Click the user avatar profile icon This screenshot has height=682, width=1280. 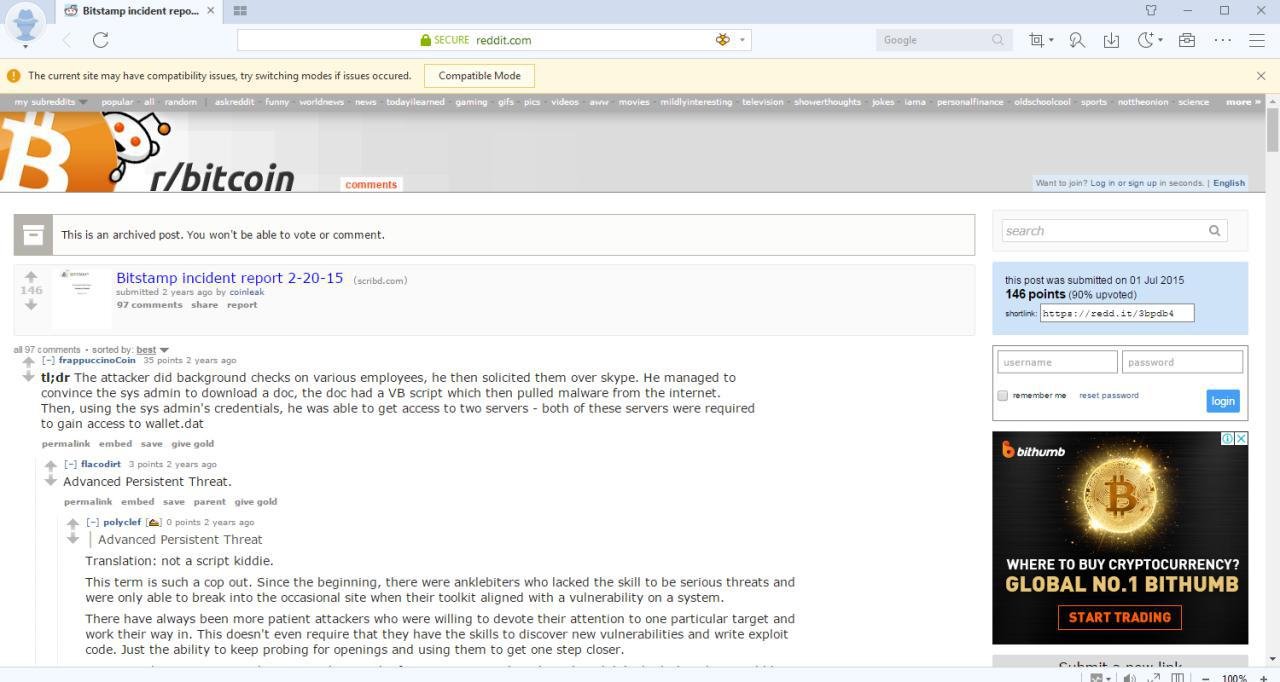pyautogui.click(x=25, y=22)
